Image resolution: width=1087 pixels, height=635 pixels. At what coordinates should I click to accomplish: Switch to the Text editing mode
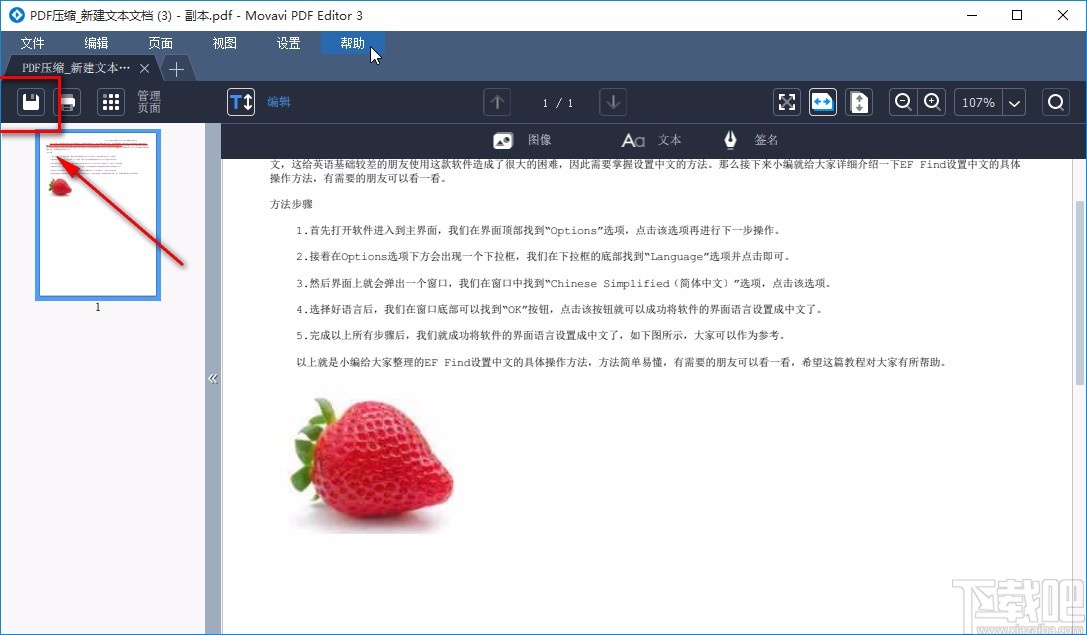653,139
